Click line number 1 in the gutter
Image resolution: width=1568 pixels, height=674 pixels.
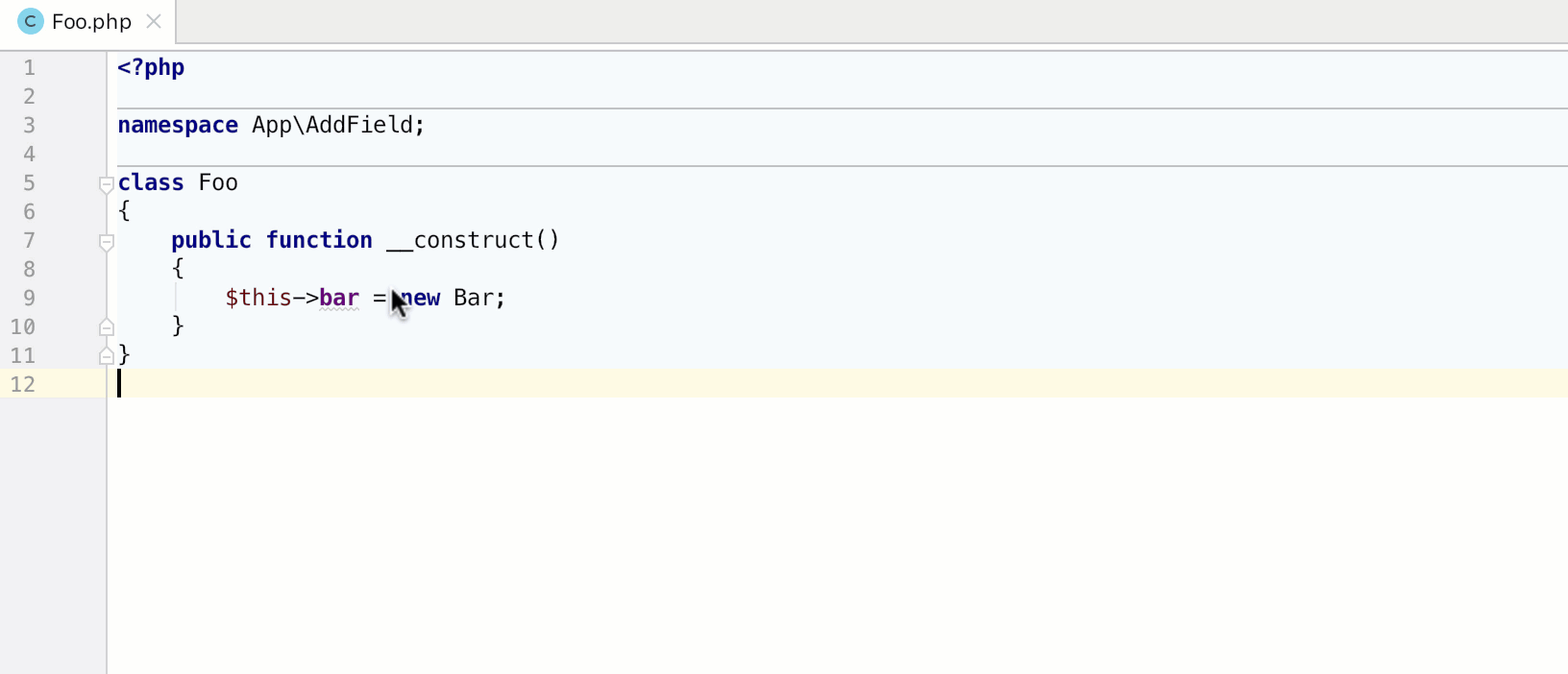point(29,67)
